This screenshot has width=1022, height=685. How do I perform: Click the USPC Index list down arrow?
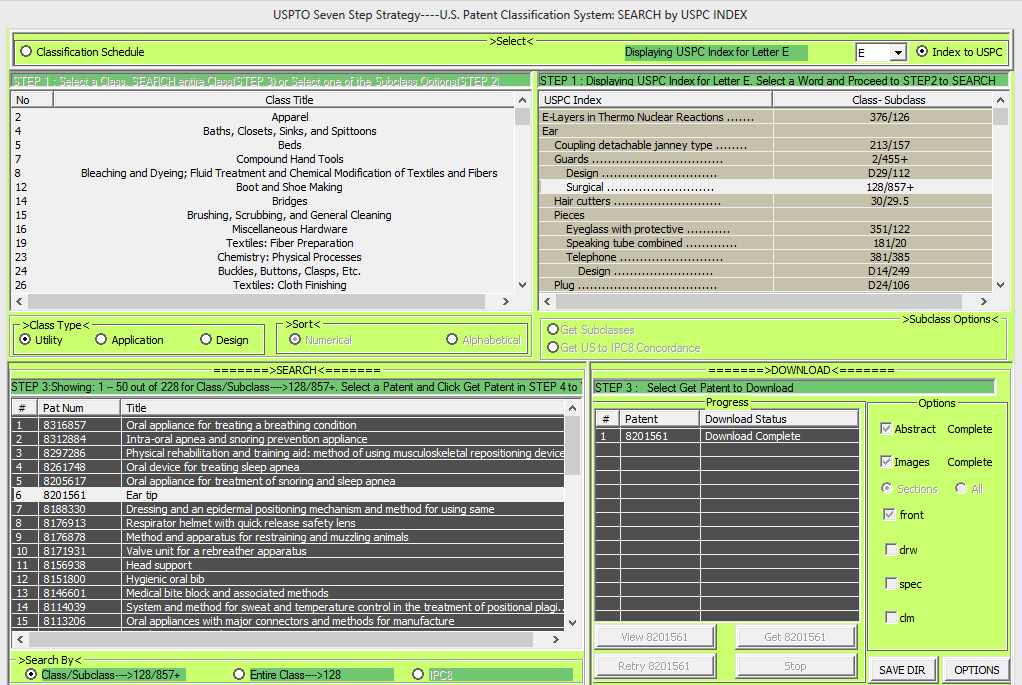click(1000, 285)
